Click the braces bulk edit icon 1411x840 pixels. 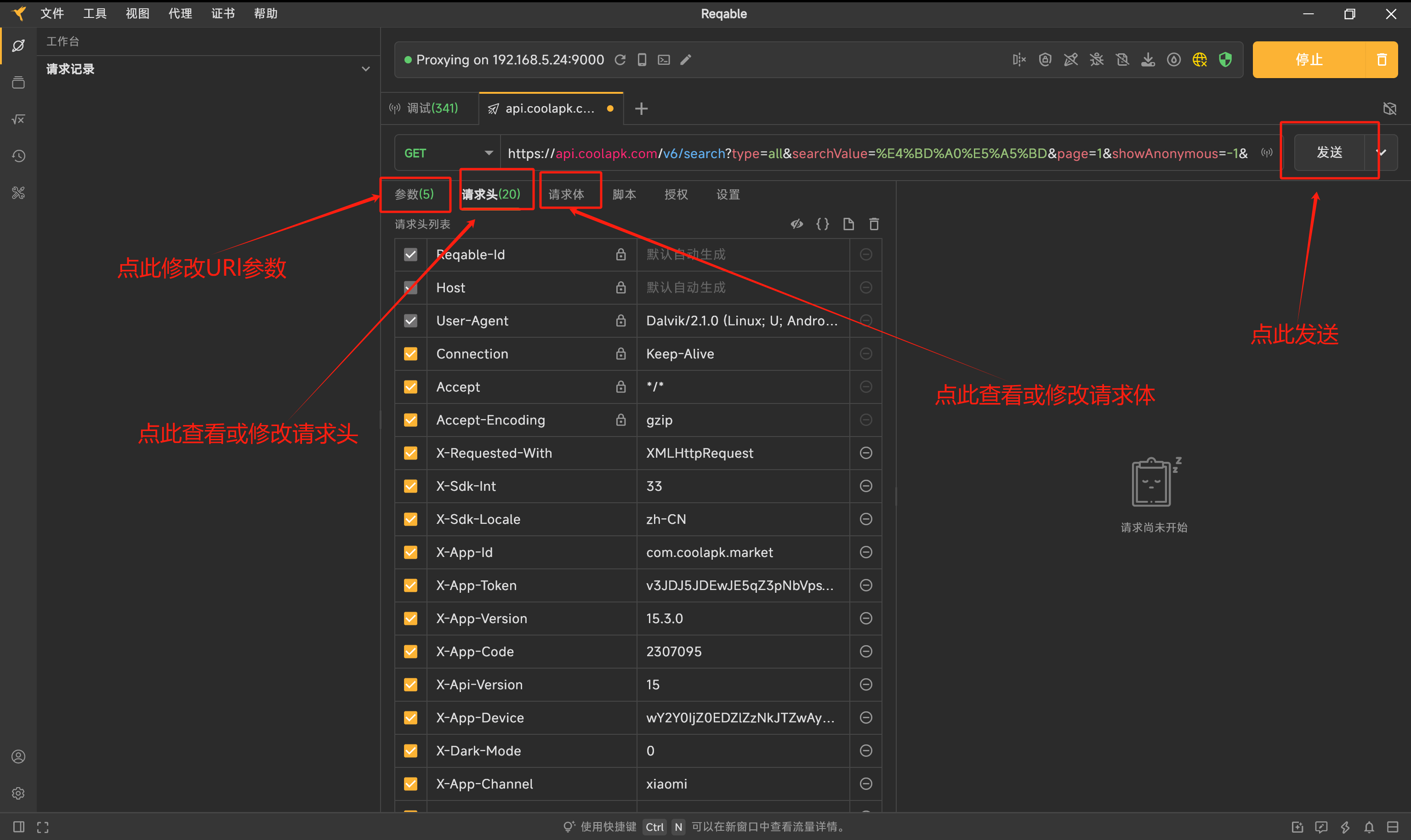tap(822, 224)
